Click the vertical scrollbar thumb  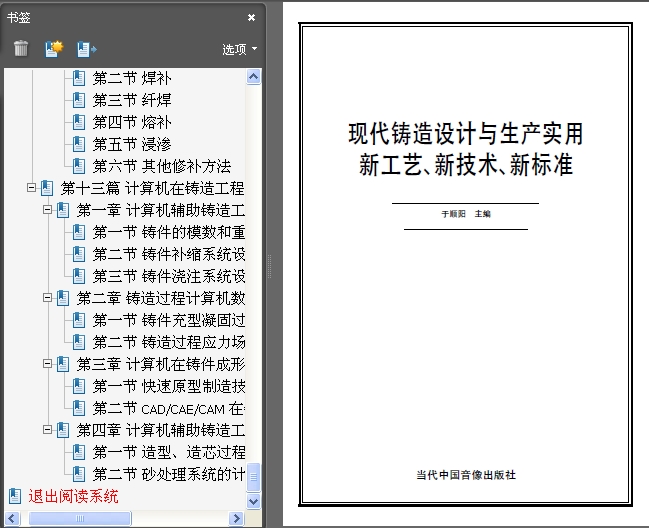(x=254, y=477)
